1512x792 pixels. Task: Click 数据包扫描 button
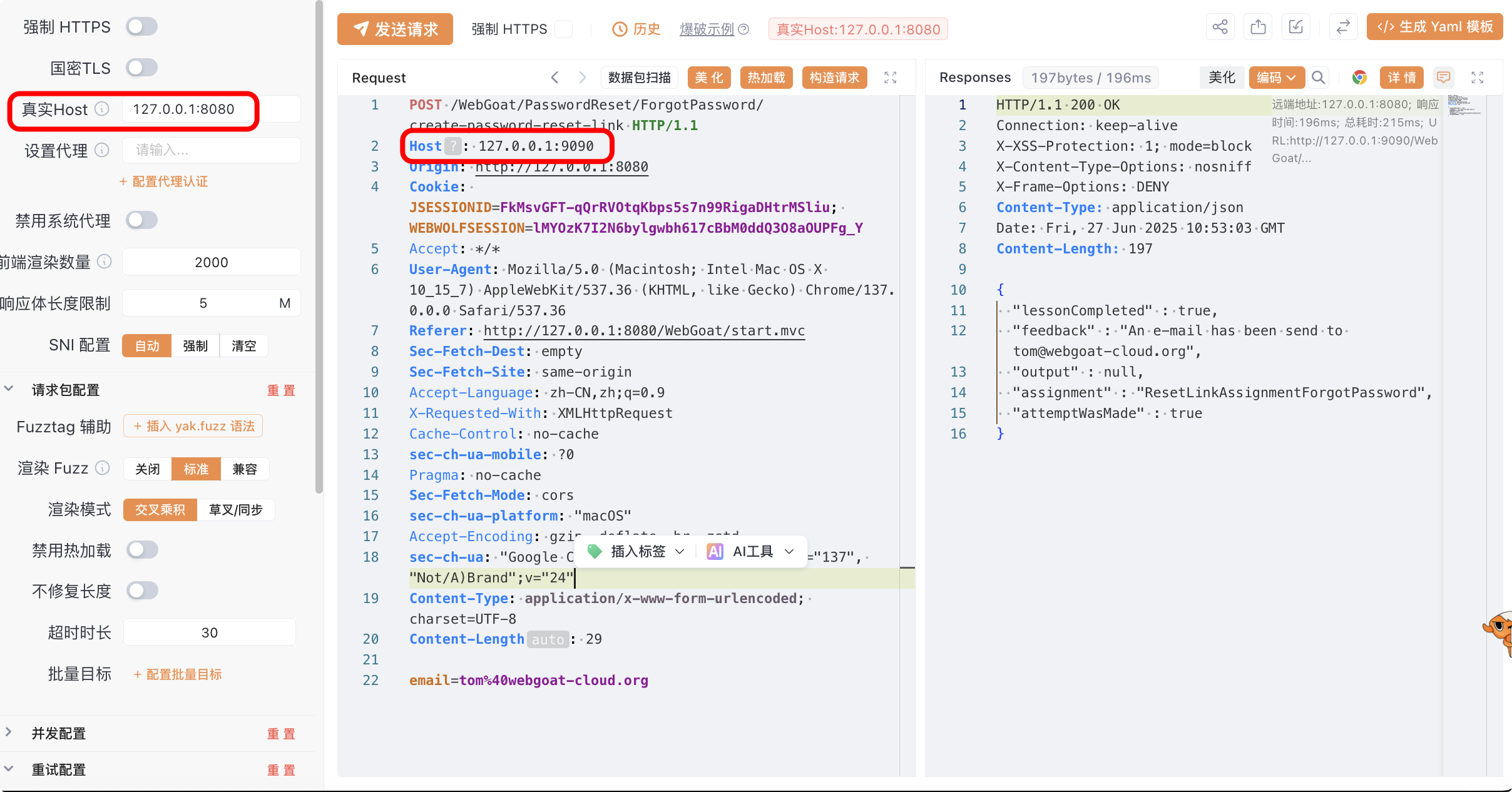click(639, 78)
